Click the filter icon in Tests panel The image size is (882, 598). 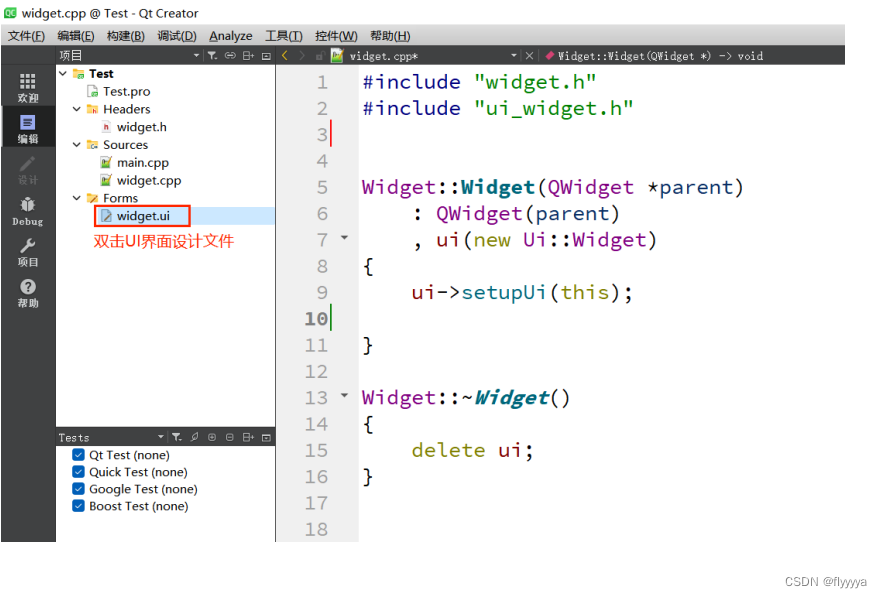(177, 437)
